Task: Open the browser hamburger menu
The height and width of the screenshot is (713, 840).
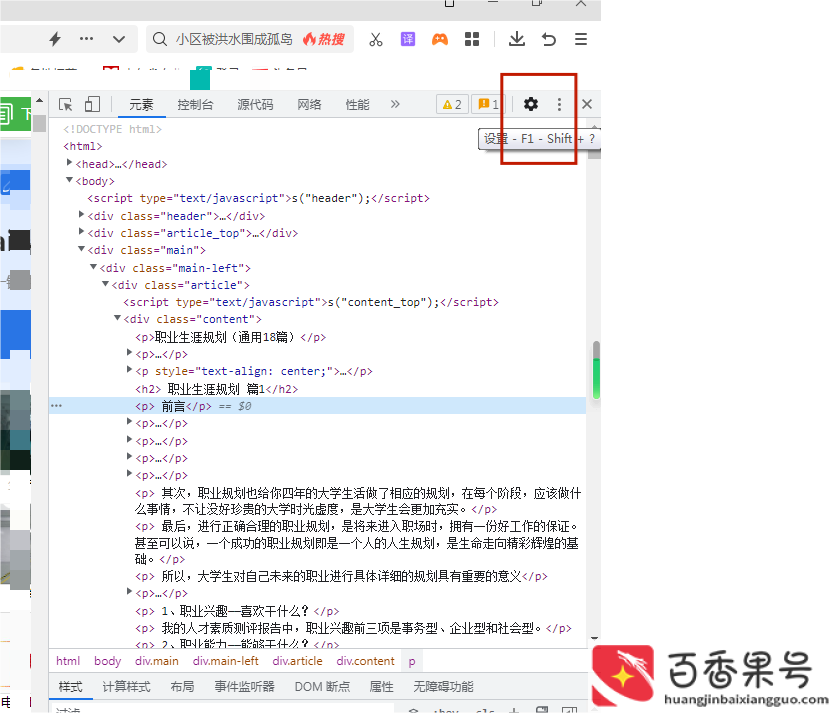Action: 581,39
